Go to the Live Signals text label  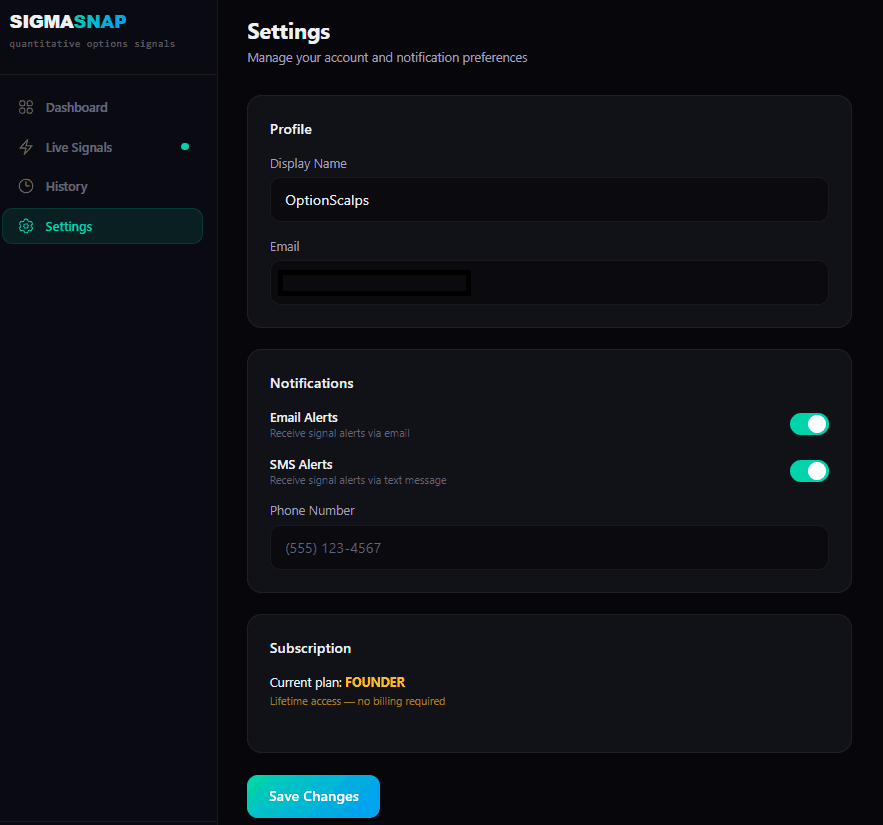pyautogui.click(x=79, y=147)
